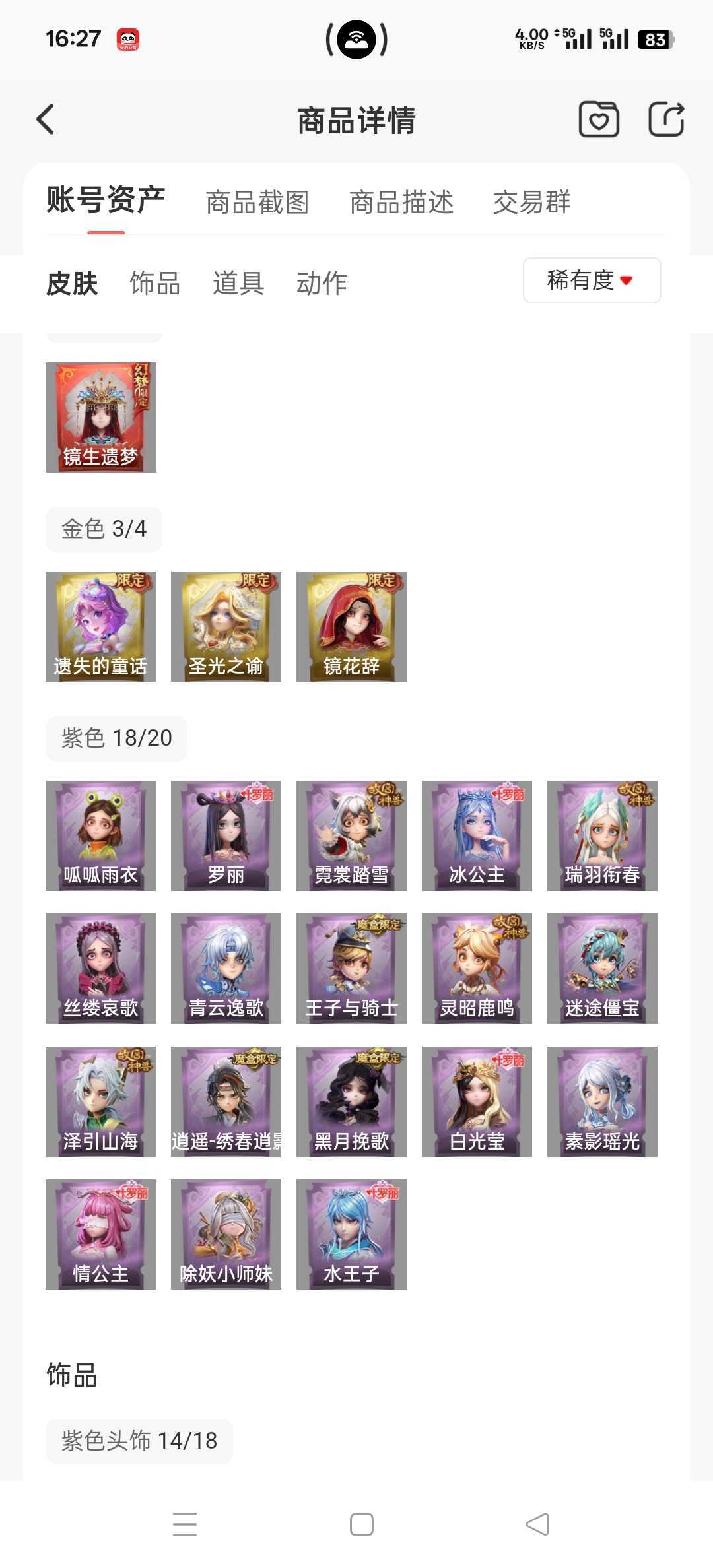Switch to 商品描述 tab
713x1568 pixels.
pos(401,202)
